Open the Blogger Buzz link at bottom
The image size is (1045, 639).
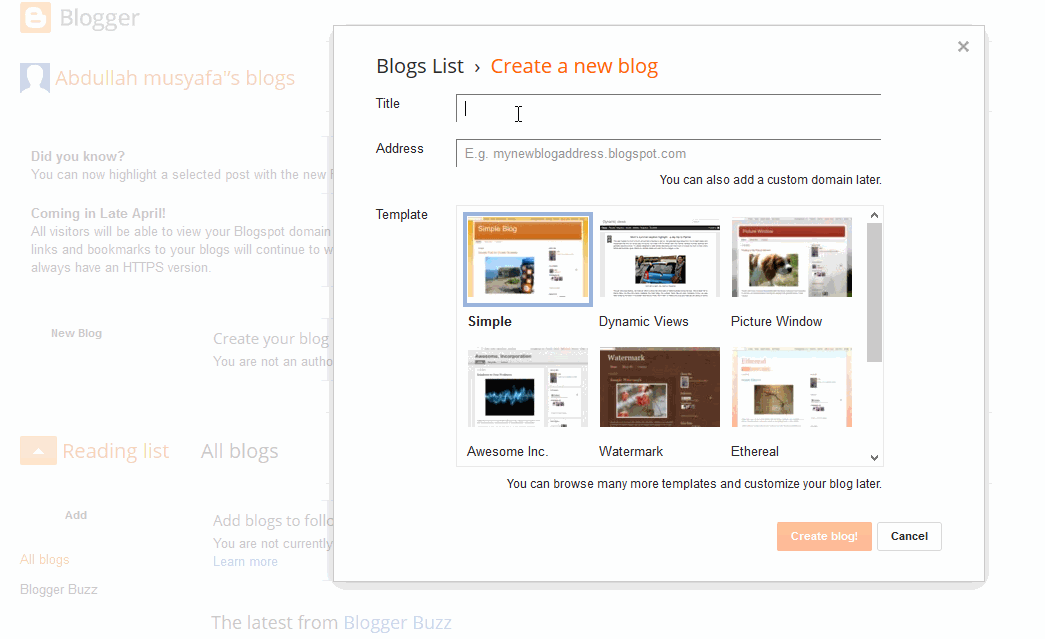(397, 622)
